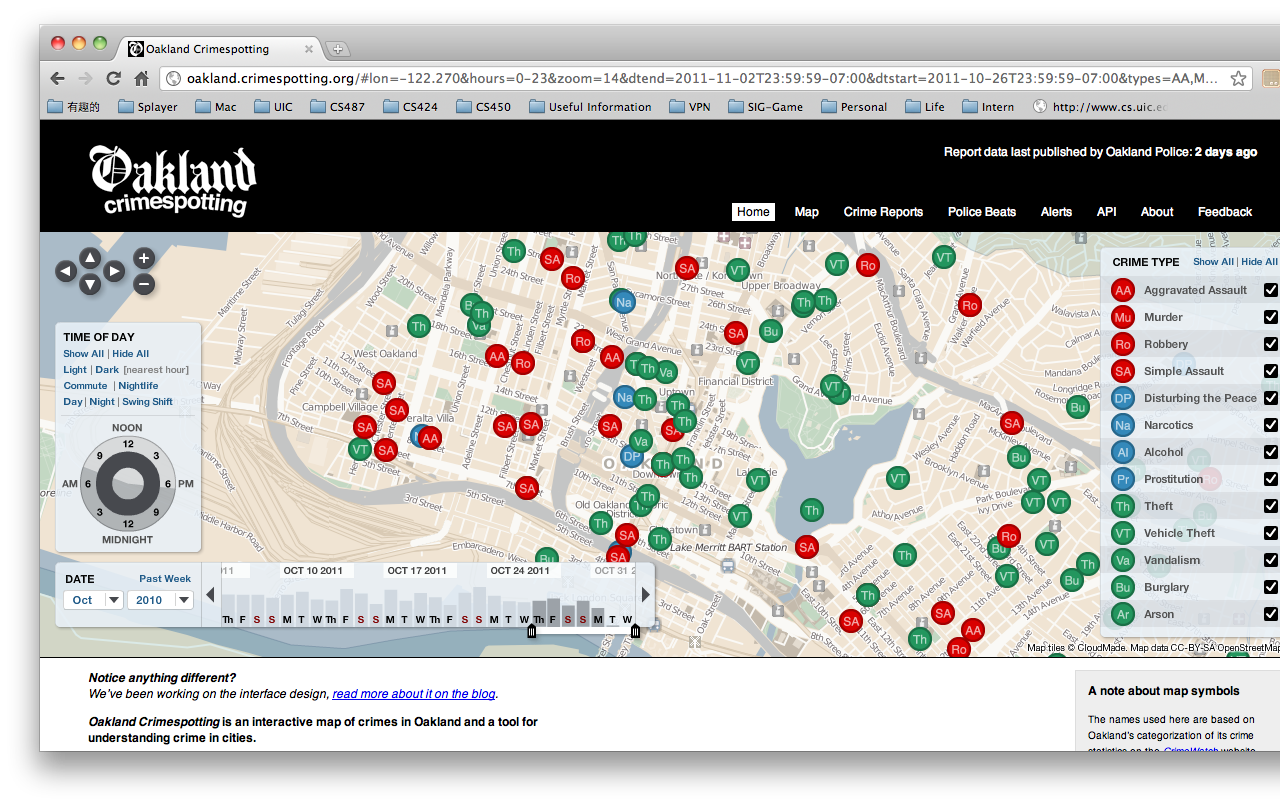Viewport: 1280px width, 800px height.
Task: Click the Murder Mu legend icon
Action: [x=1123, y=317]
